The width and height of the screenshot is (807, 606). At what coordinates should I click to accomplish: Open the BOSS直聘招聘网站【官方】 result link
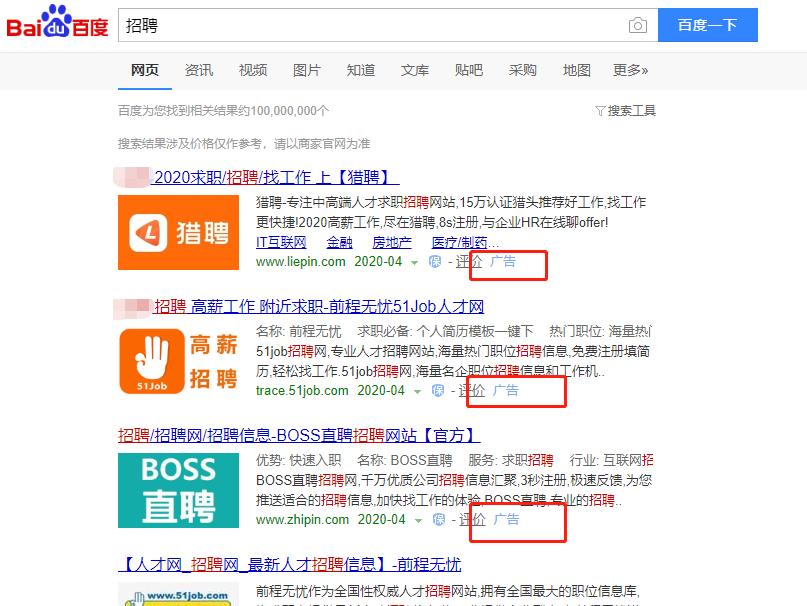[299, 433]
